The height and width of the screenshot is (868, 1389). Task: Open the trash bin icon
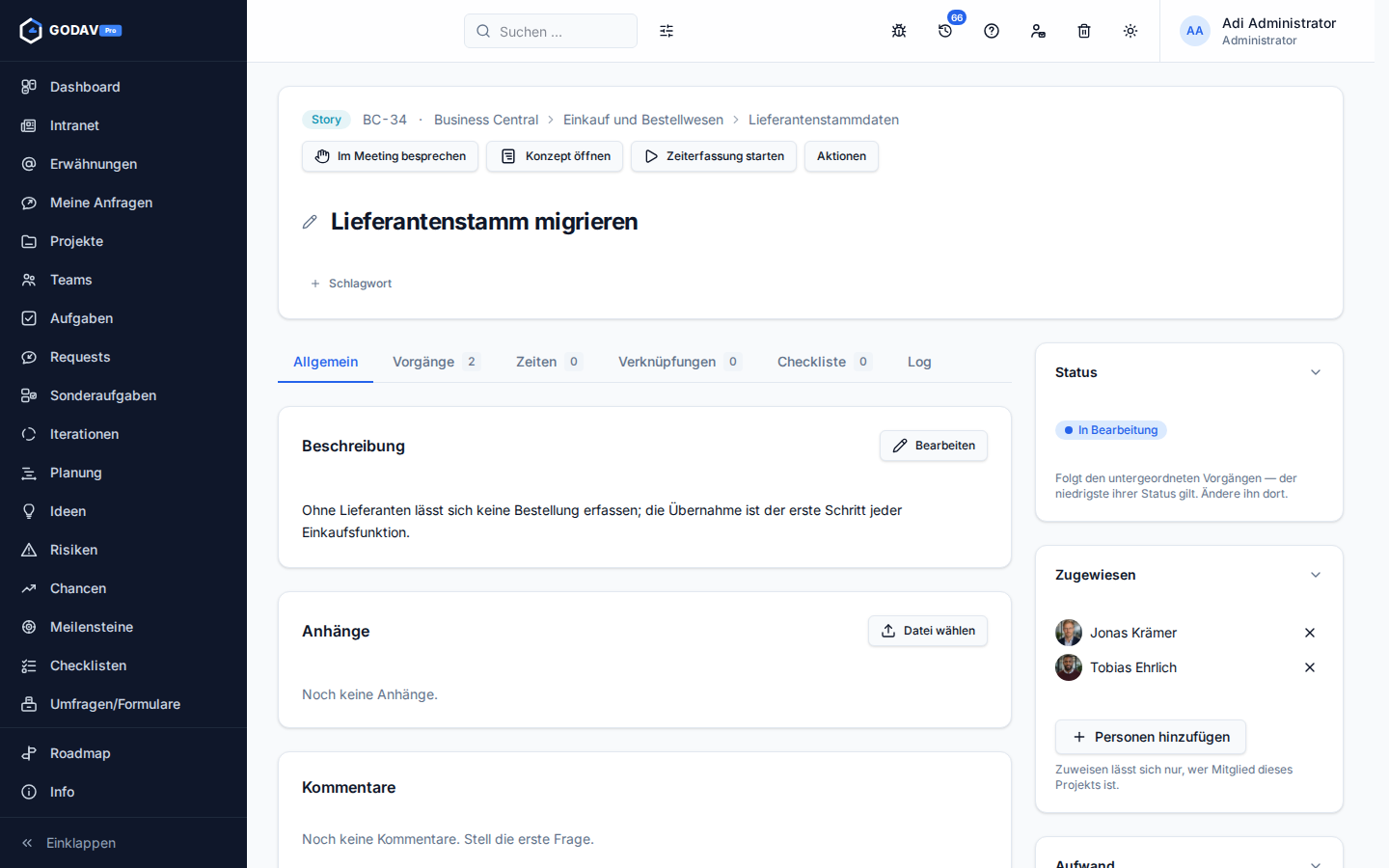(x=1084, y=31)
